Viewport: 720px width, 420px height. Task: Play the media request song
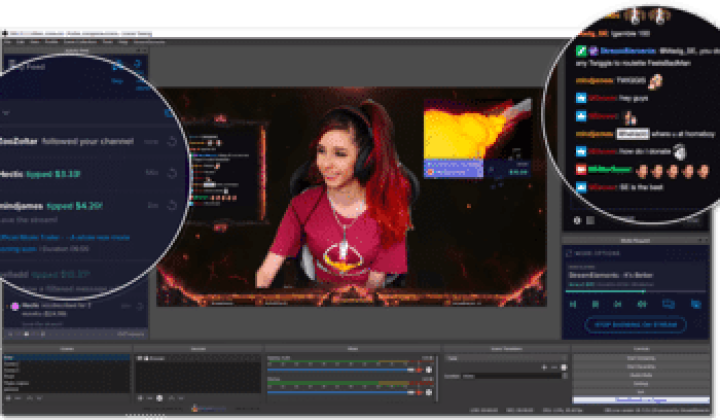(597, 303)
